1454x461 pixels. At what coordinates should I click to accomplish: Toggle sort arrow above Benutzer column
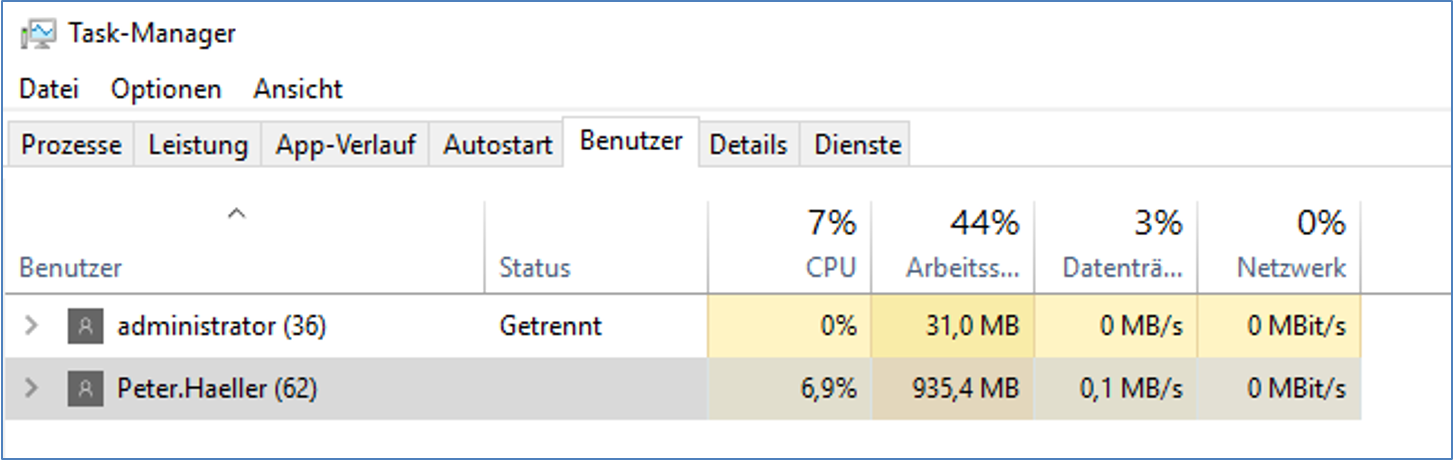click(x=236, y=214)
